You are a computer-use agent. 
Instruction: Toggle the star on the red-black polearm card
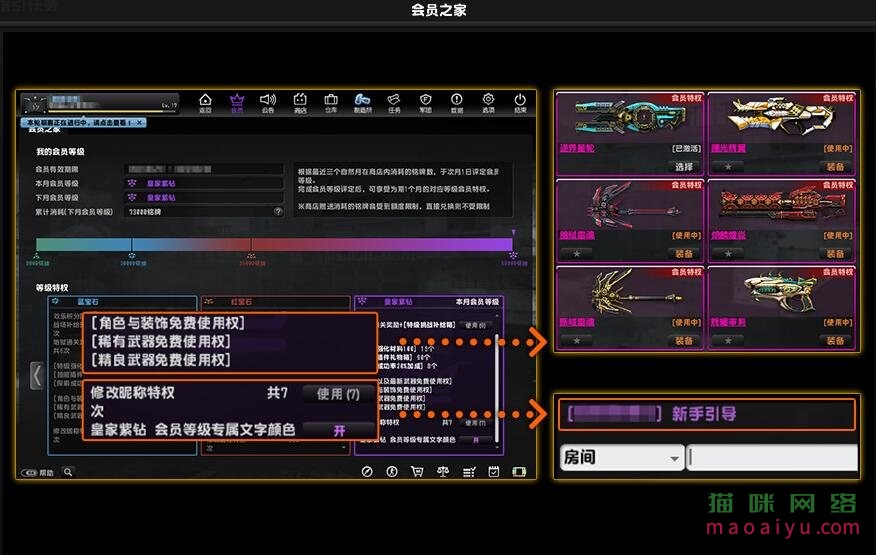(x=577, y=254)
